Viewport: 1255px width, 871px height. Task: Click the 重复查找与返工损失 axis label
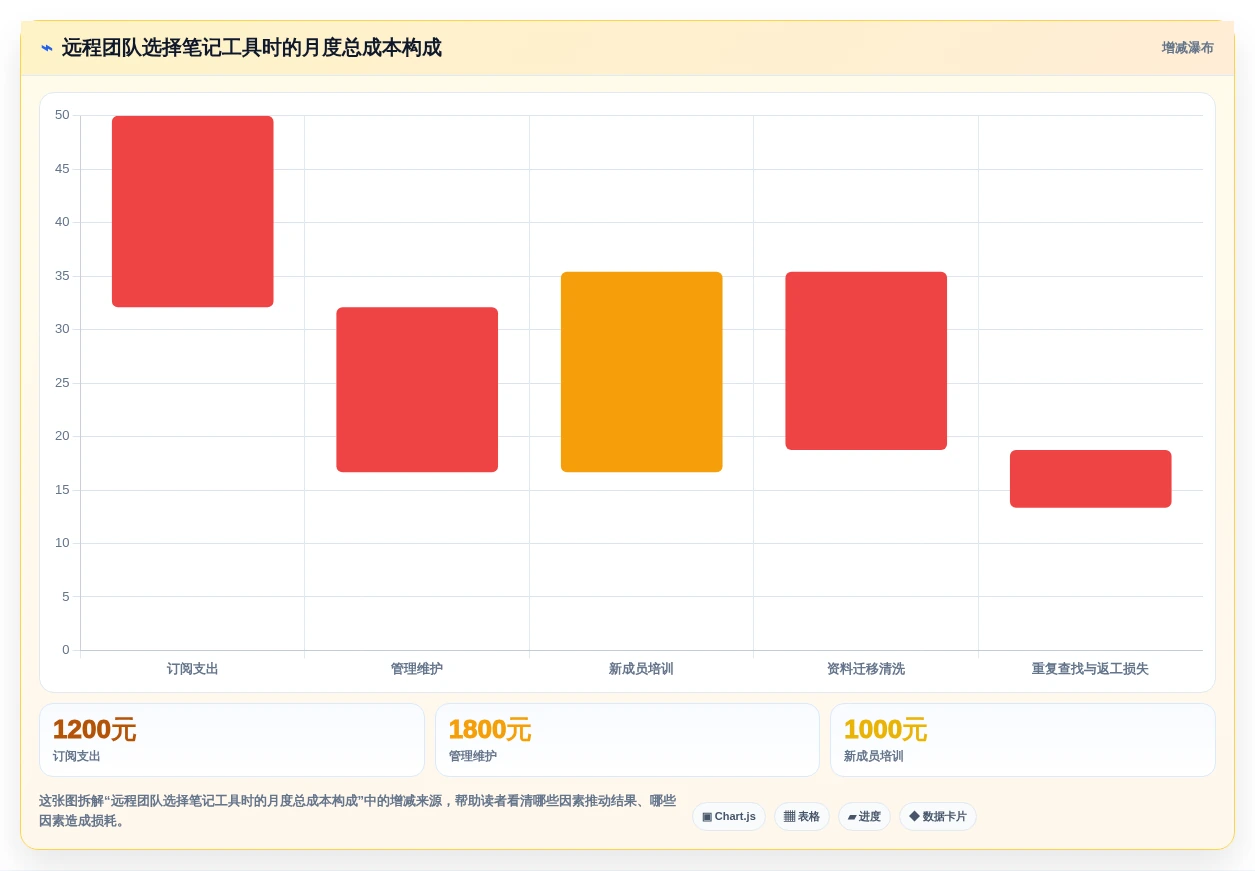click(1090, 669)
